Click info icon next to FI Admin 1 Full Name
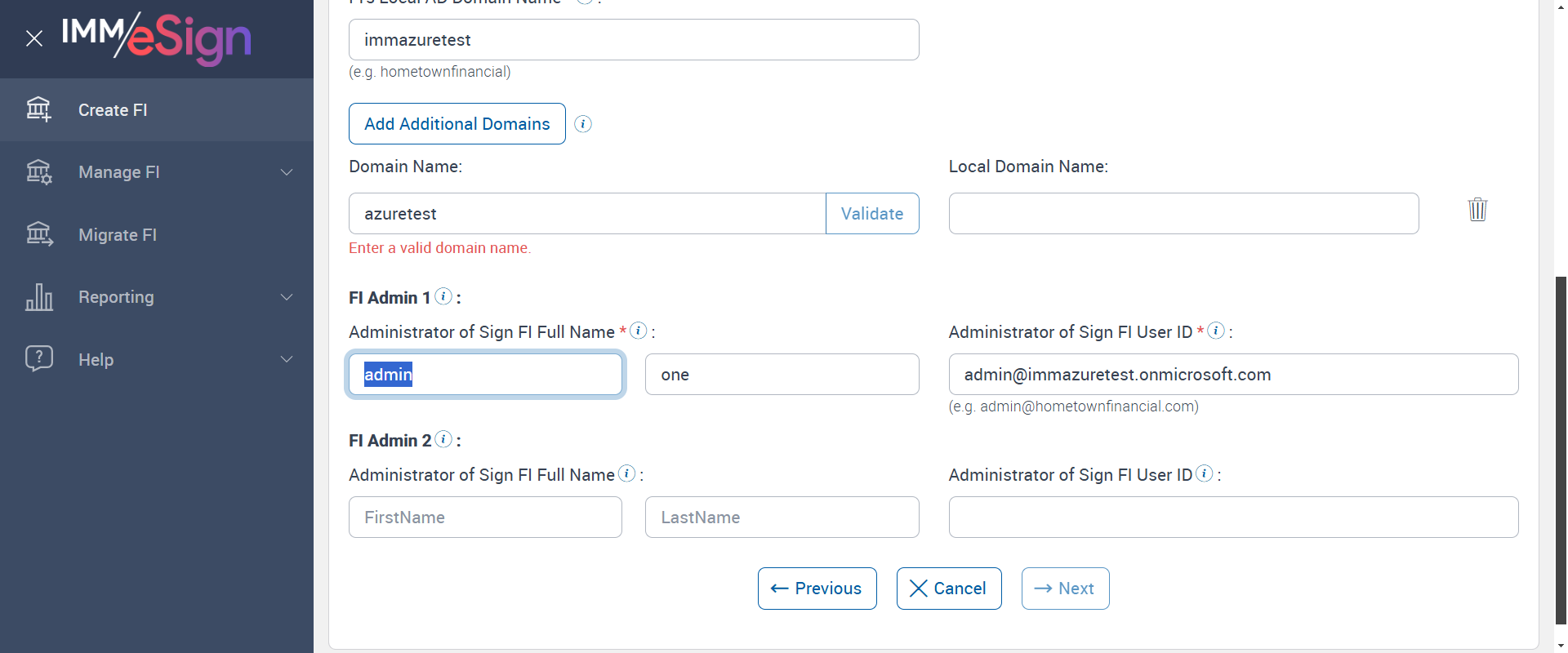 pyautogui.click(x=639, y=331)
